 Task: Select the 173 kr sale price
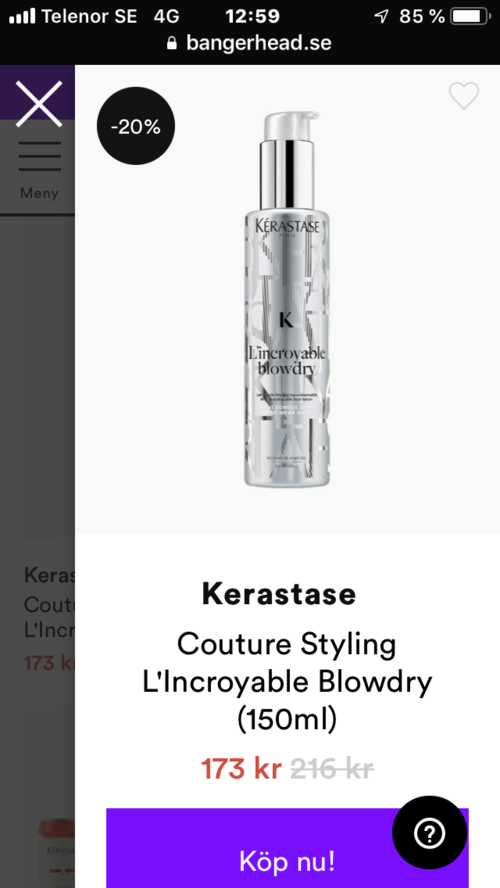coord(241,769)
